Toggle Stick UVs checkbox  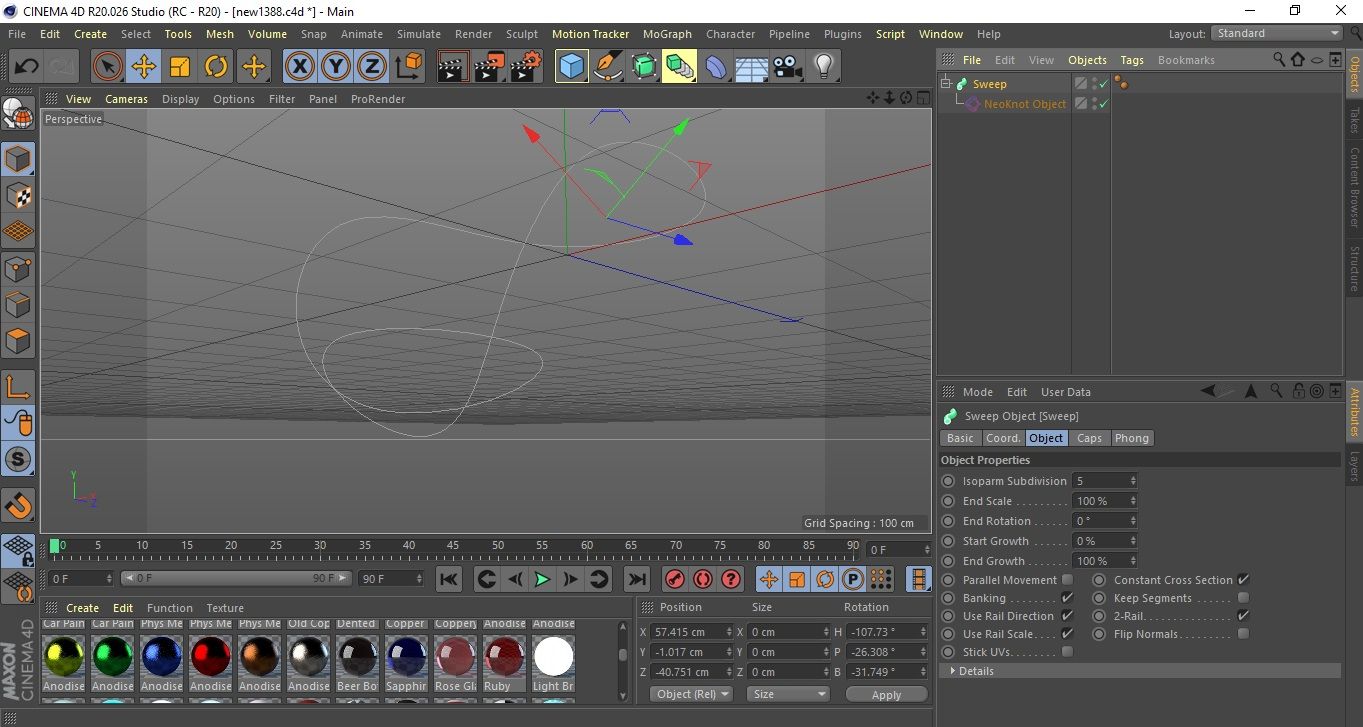[1067, 652]
